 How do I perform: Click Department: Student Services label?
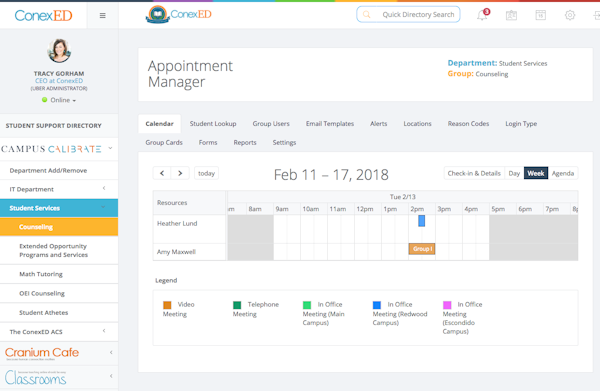click(x=497, y=63)
